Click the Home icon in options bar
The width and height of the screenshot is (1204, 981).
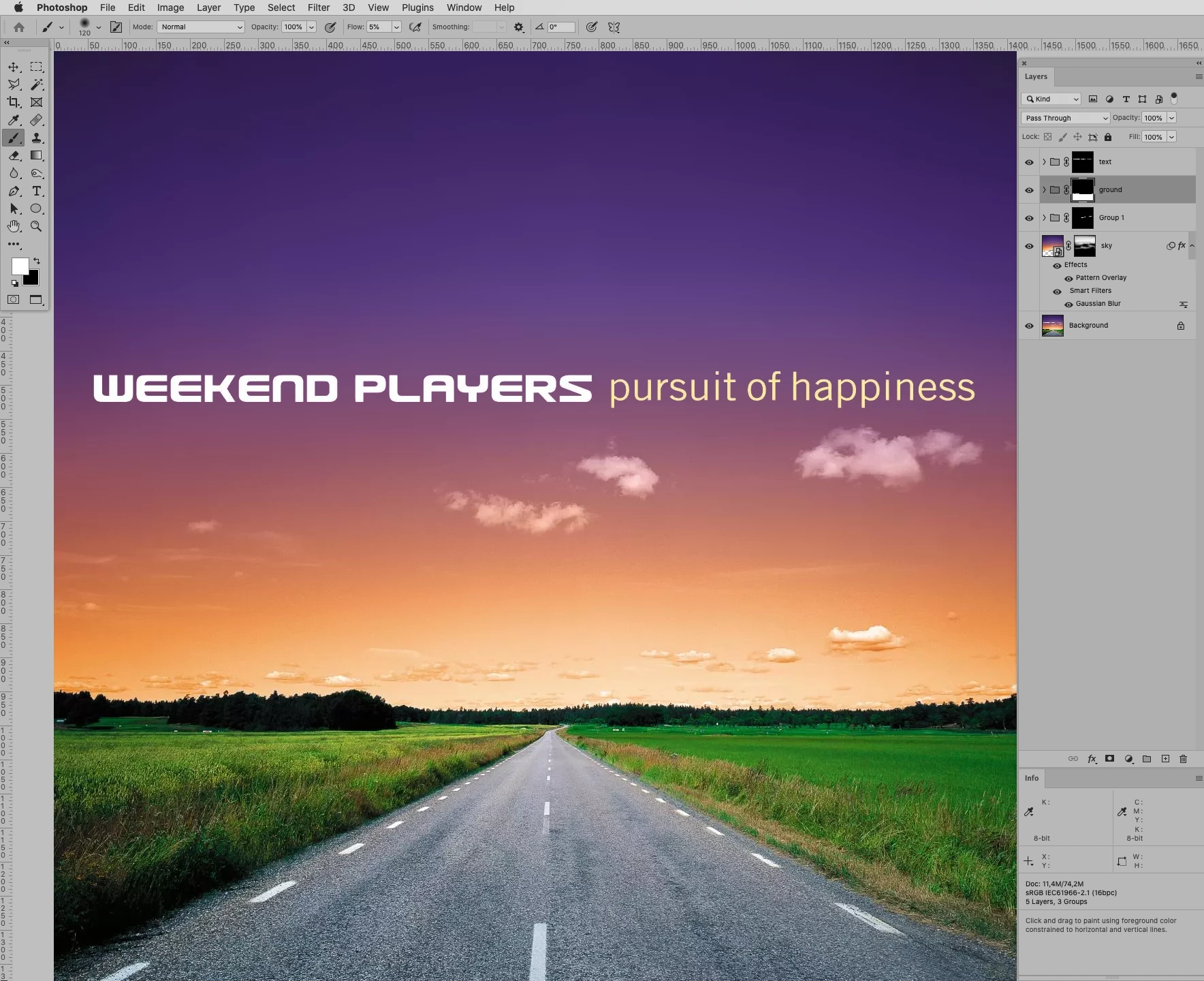click(19, 27)
